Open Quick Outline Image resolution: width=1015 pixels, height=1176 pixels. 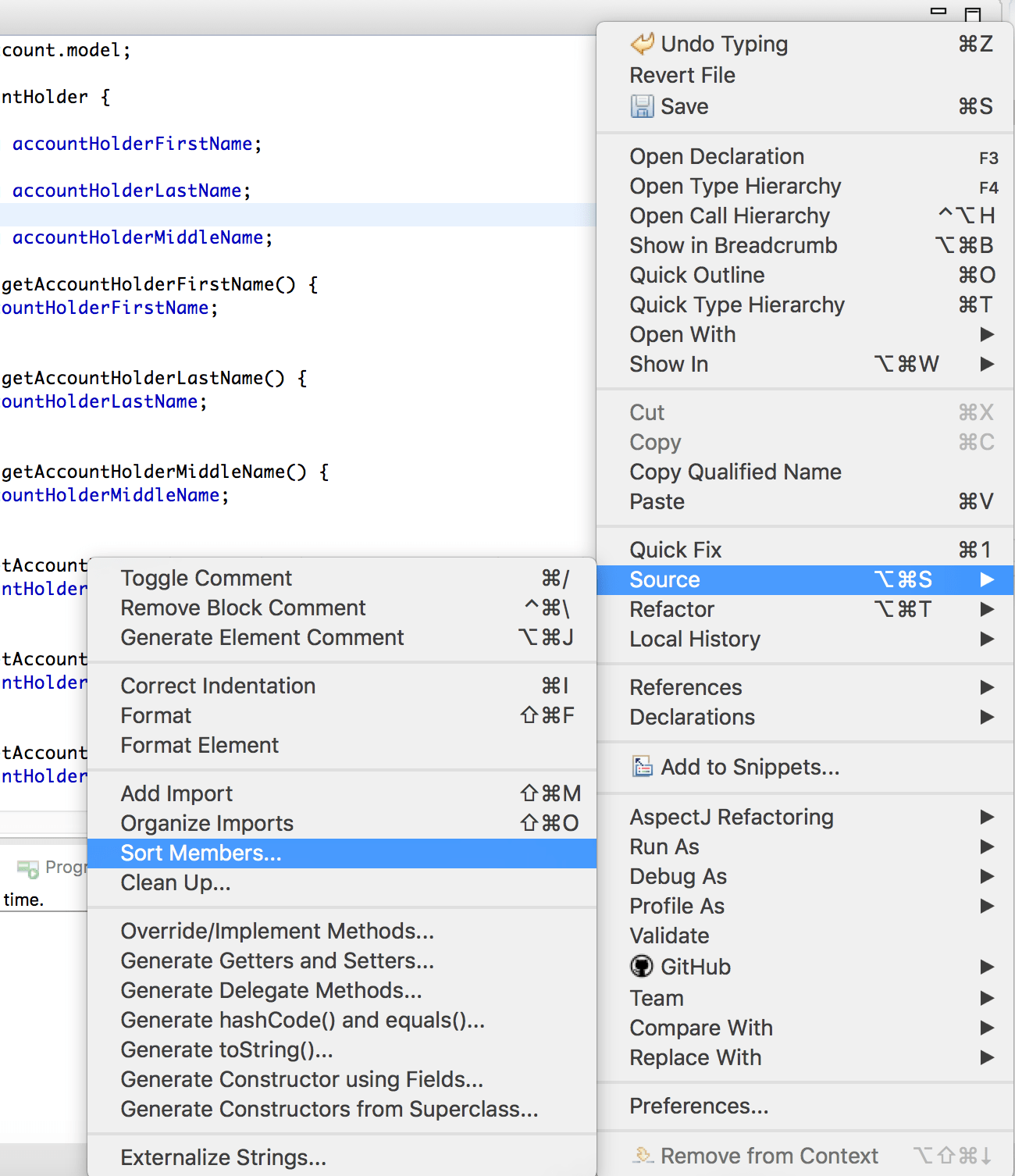point(696,275)
